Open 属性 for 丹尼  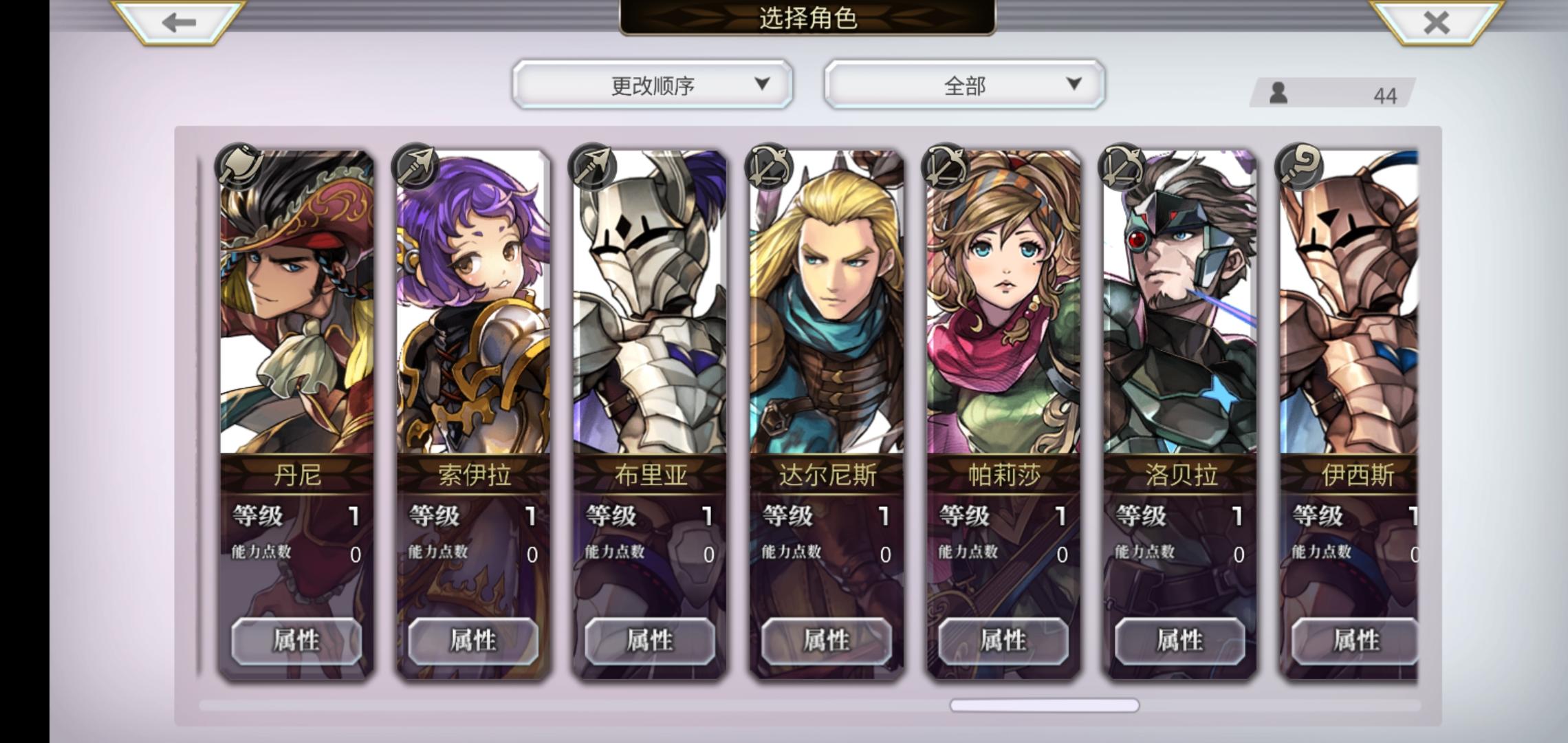(296, 641)
